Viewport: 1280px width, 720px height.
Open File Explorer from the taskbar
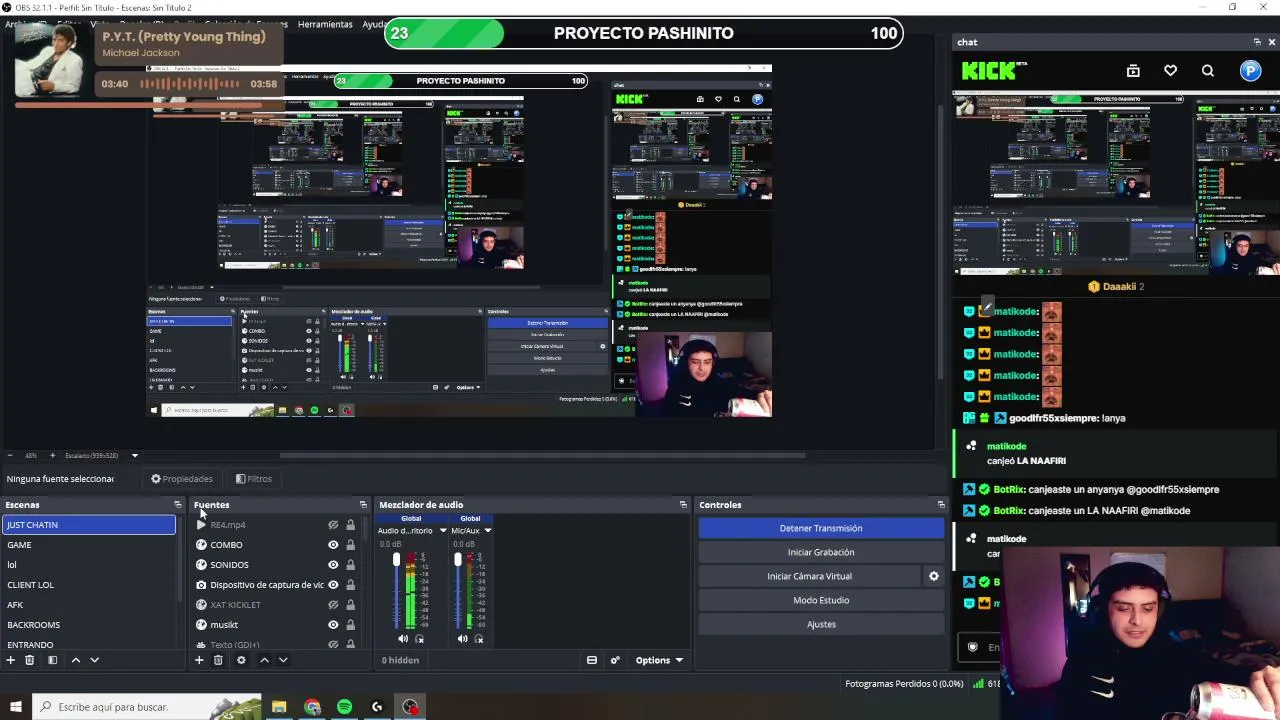pos(279,707)
